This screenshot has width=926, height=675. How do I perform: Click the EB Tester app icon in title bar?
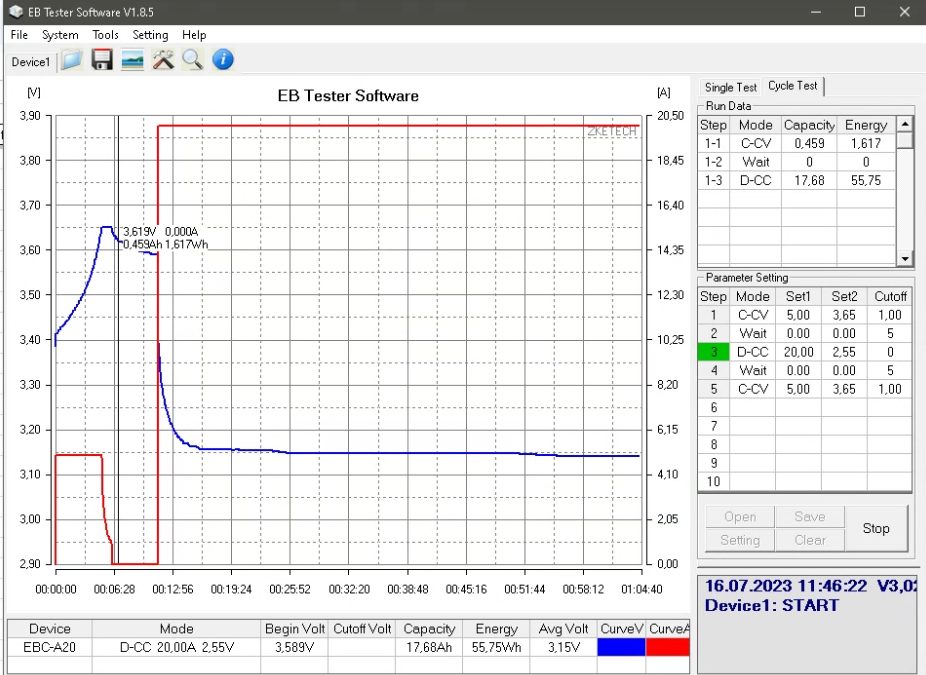pyautogui.click(x=15, y=12)
